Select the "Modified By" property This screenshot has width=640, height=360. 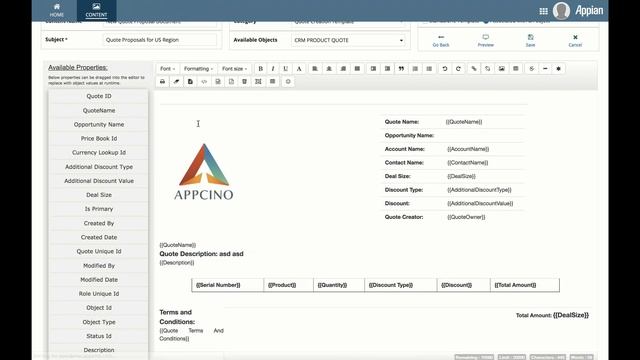[x=99, y=266]
